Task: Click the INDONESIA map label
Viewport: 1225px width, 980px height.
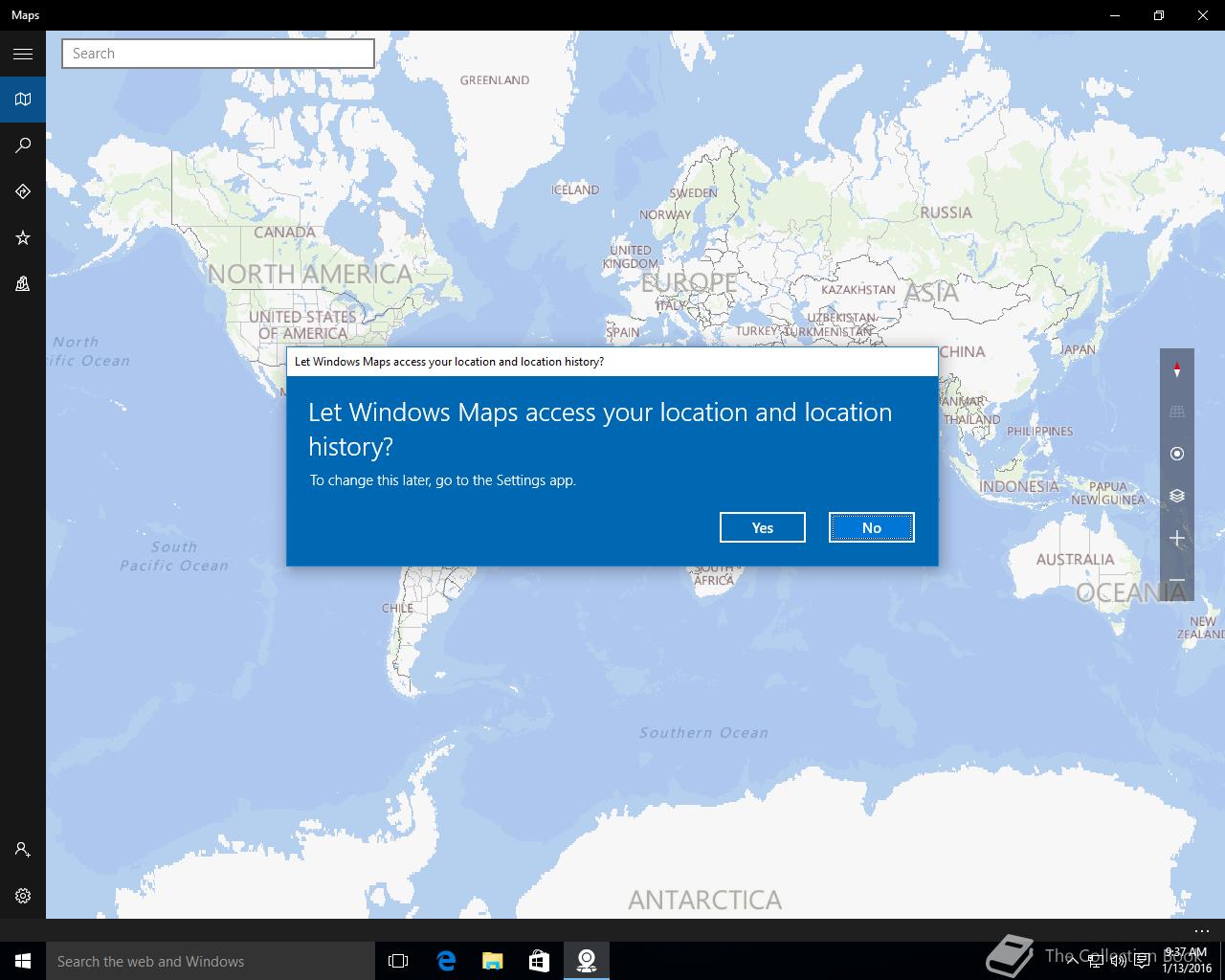Action: point(1019,486)
